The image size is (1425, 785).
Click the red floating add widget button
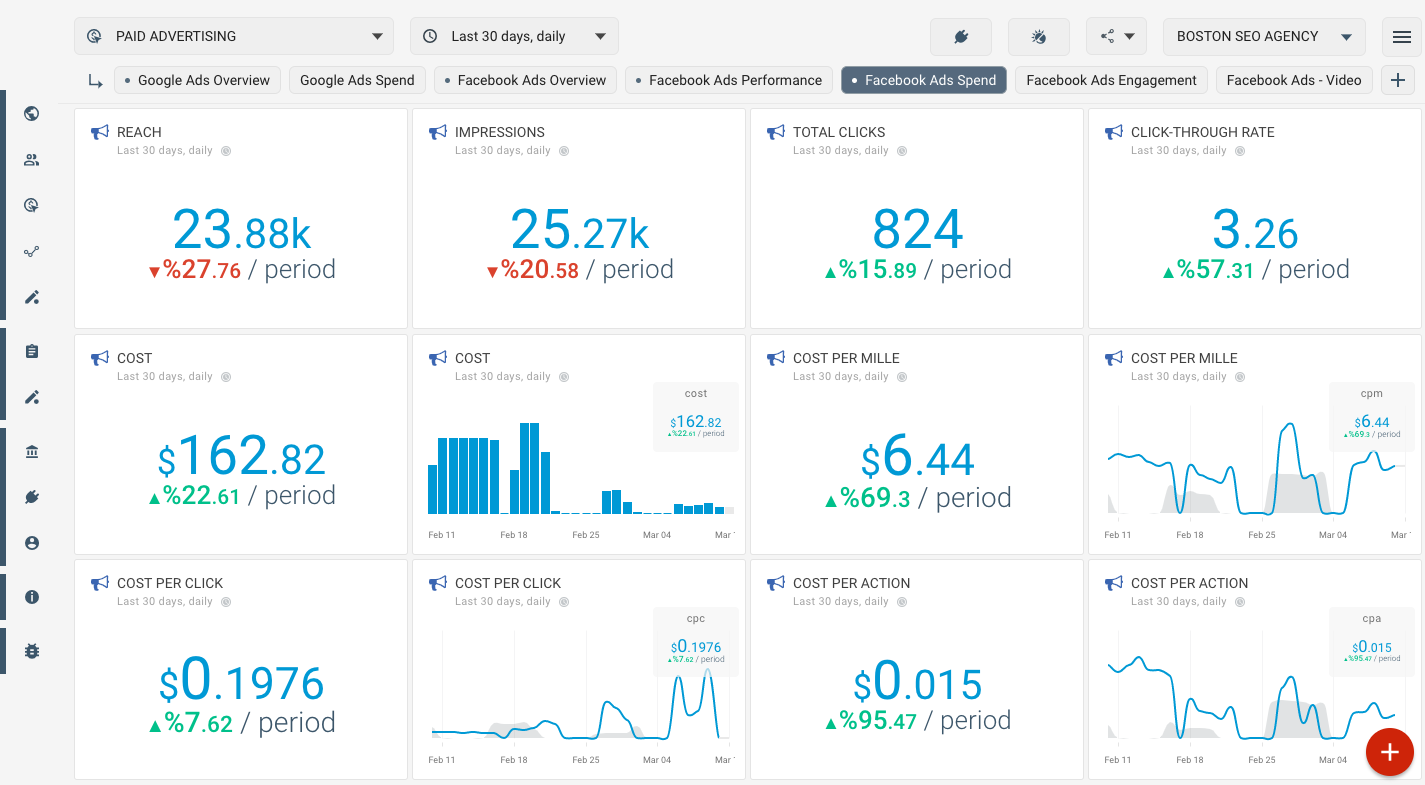(1389, 753)
